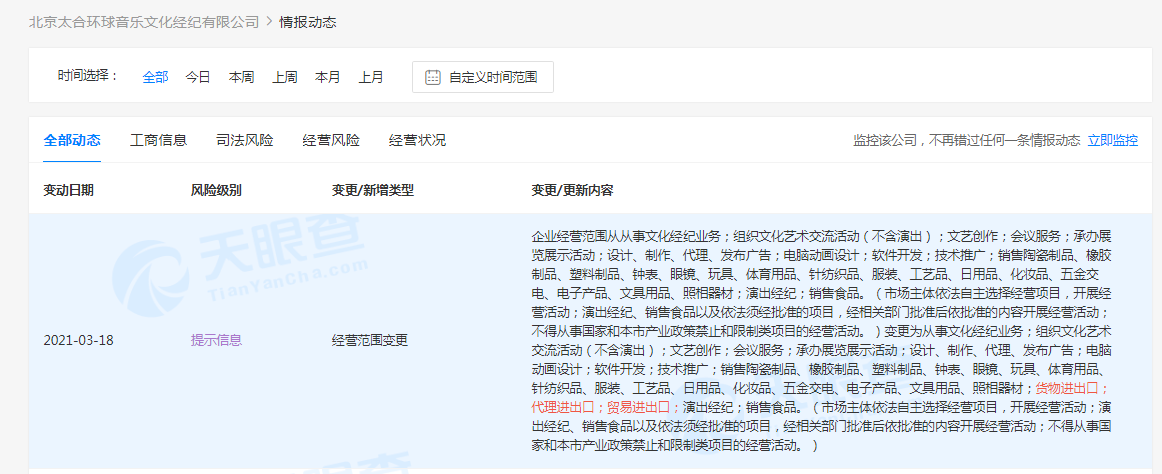Click the red highlighted 货物进出口 text
Viewport: 1162px width, 474px height.
[1069, 387]
